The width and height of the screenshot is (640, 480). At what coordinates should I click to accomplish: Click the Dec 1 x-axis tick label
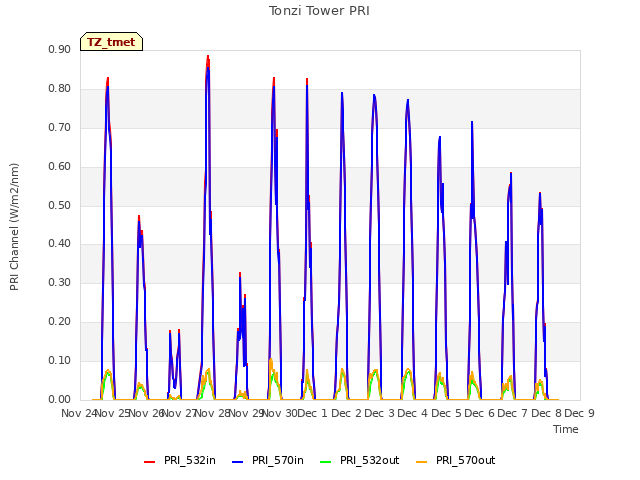coord(313,413)
